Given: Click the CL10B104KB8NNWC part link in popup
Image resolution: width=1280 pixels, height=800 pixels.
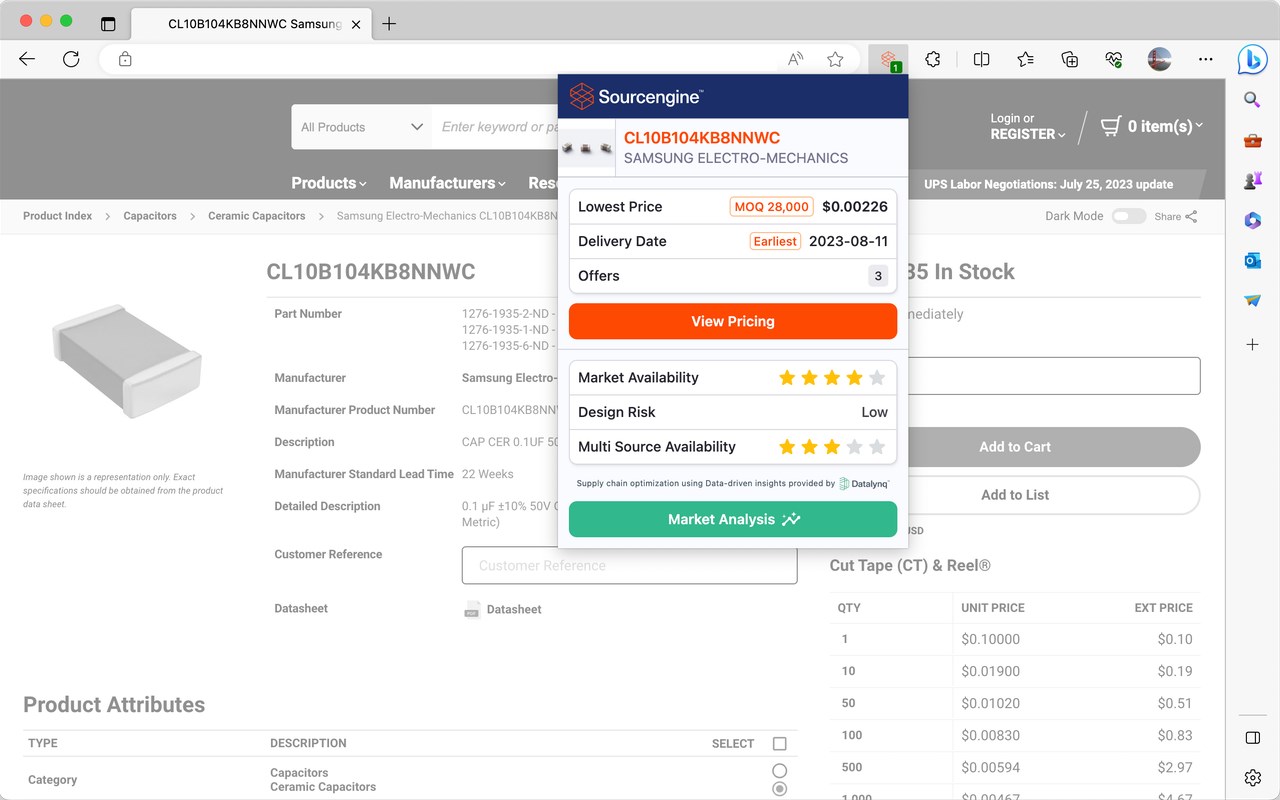Looking at the screenshot, I should 702,138.
